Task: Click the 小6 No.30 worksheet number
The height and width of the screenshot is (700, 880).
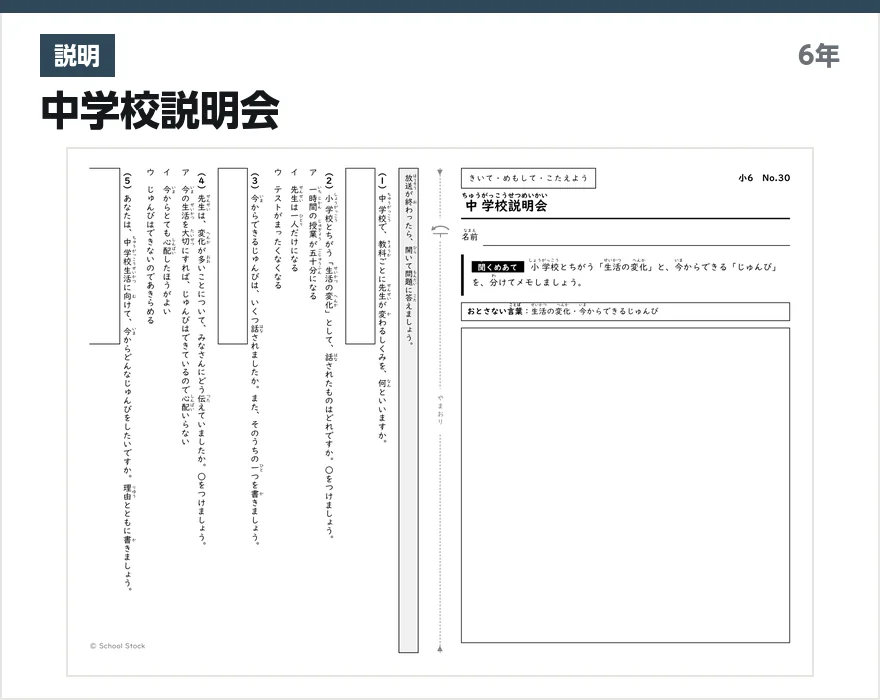Action: tap(764, 178)
